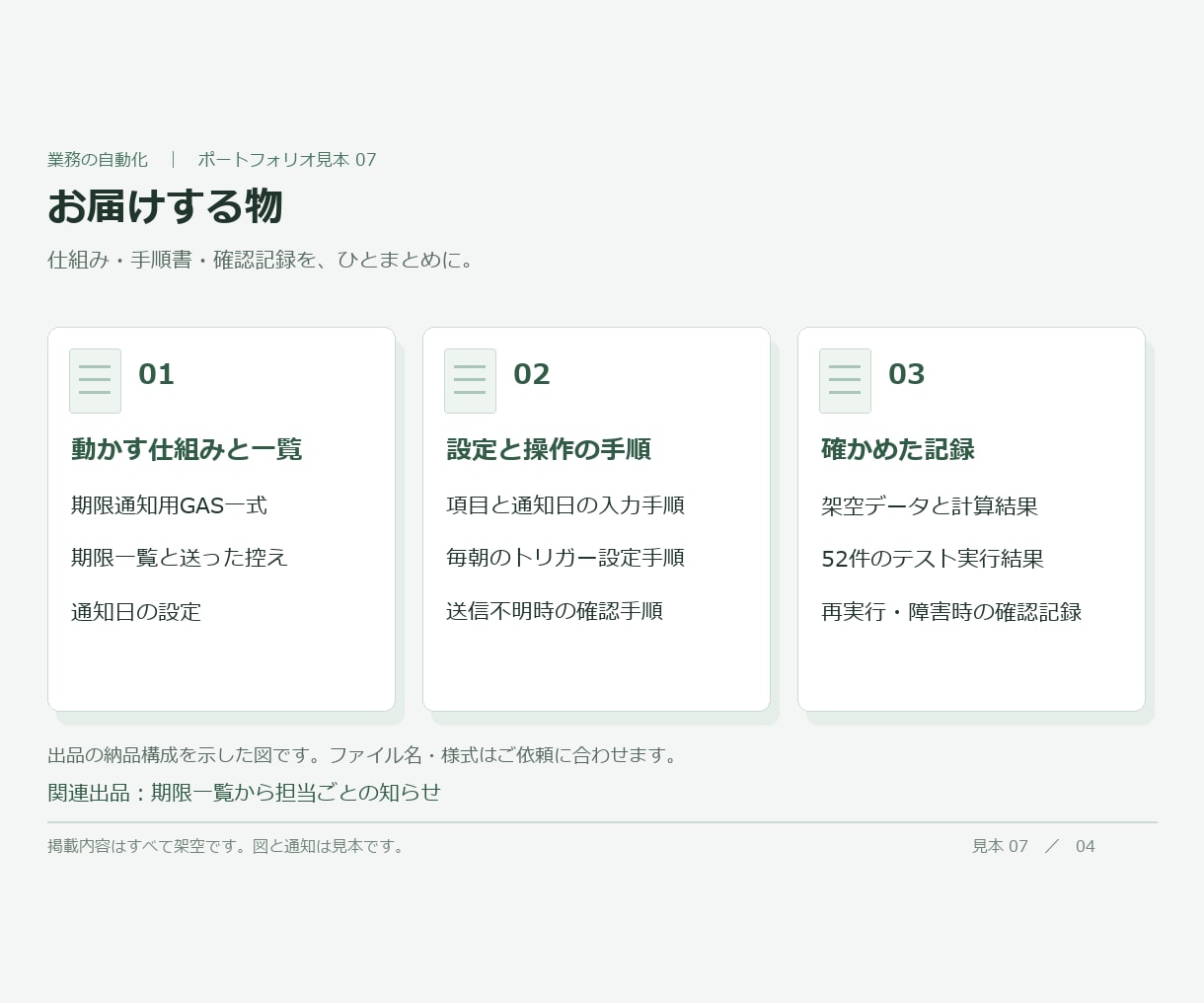1204x1003 pixels.
Task: Select the card title 設定と操作の手順
Action: tap(549, 449)
